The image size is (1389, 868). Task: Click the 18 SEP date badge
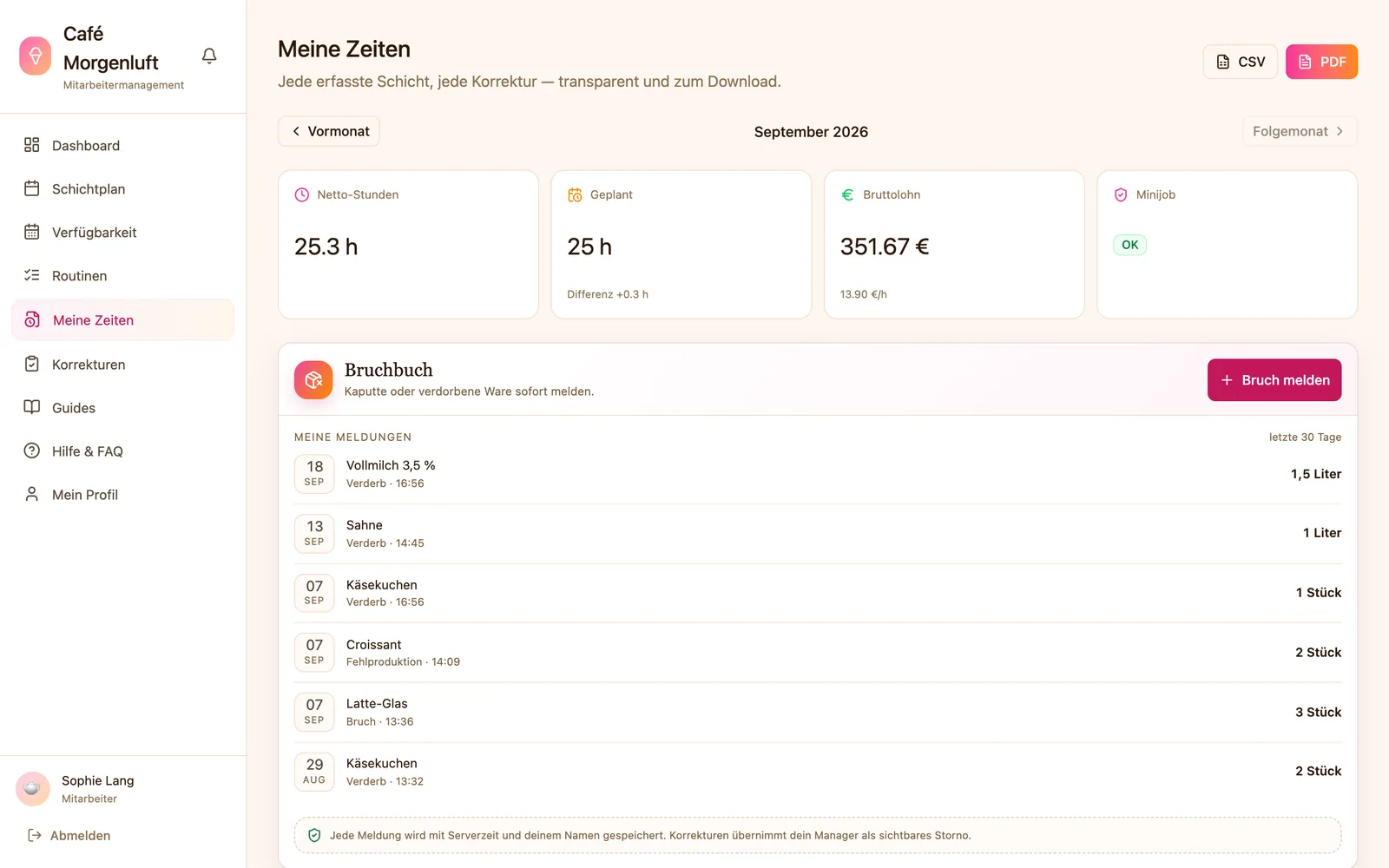(314, 474)
